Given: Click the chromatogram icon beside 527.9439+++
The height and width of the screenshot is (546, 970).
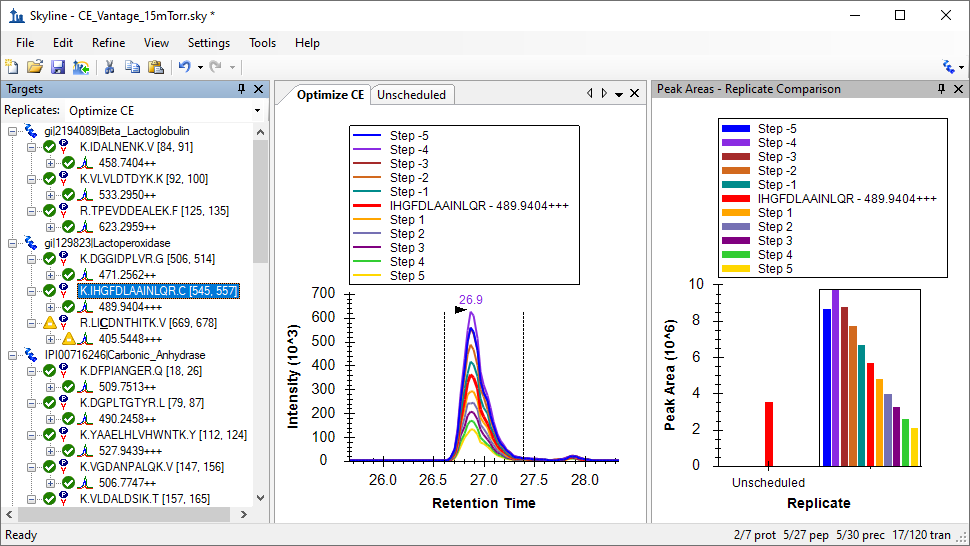Looking at the screenshot, I should coord(85,451).
